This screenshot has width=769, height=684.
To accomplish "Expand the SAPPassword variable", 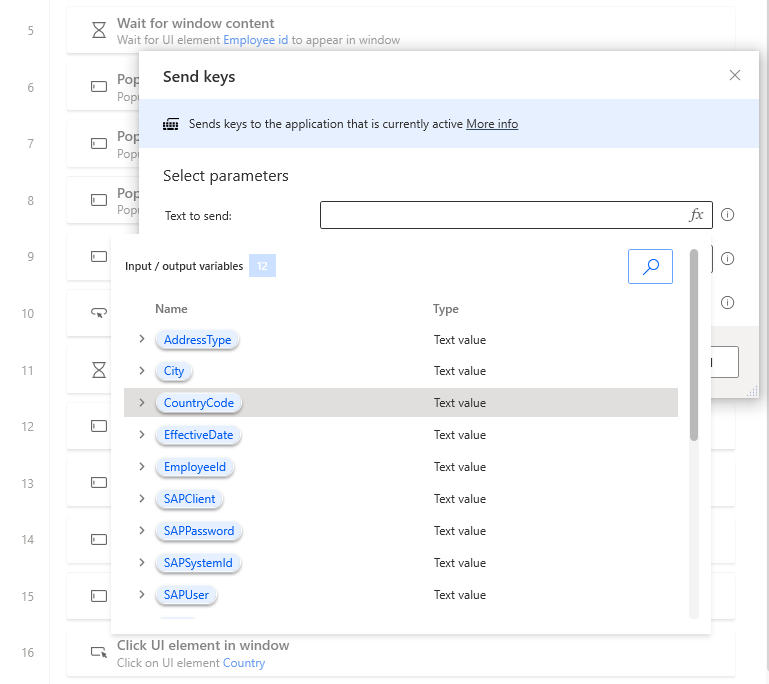I will coord(142,531).
